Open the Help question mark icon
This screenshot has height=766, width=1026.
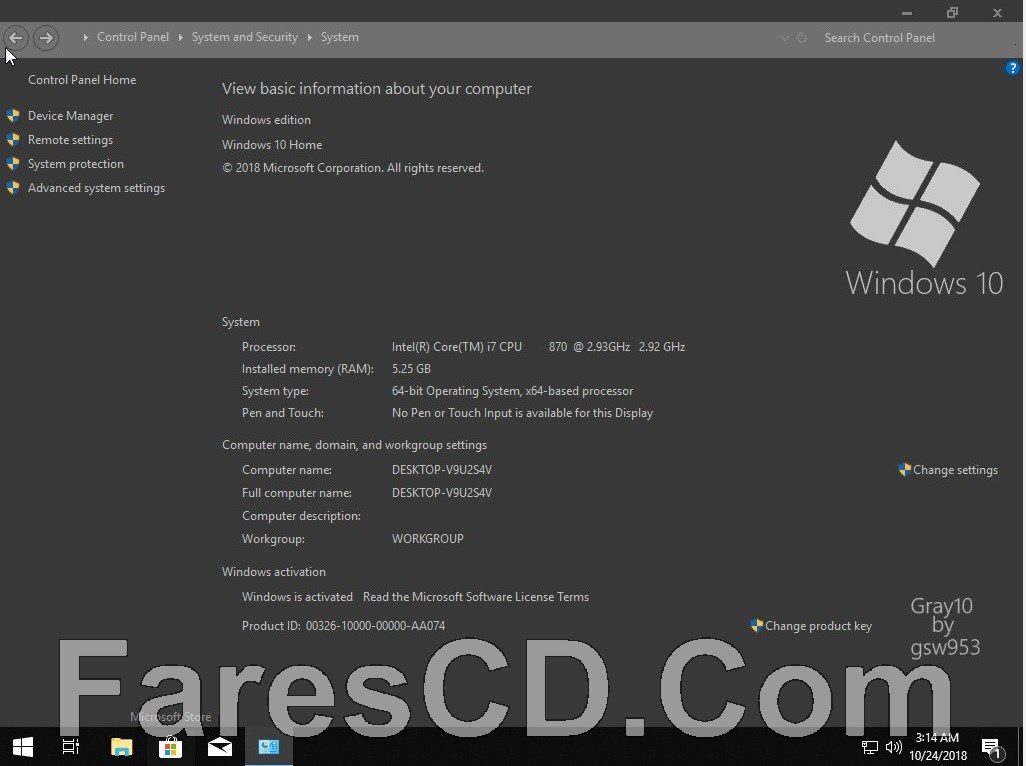click(x=1012, y=68)
